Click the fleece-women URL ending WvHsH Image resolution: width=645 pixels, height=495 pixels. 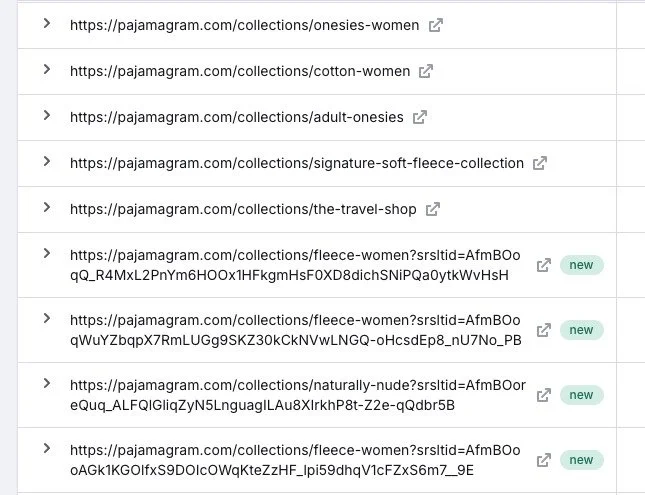[x=295, y=265]
